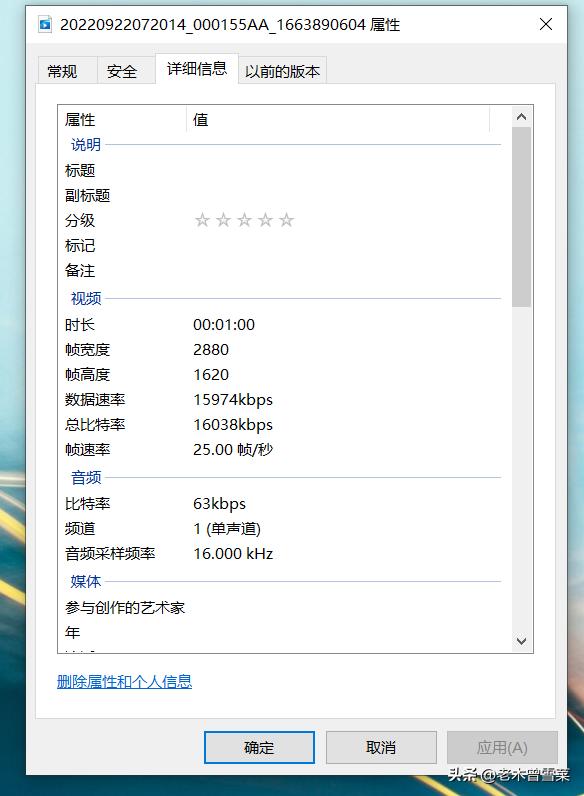Select the 比特率 value 63kbps
The height and width of the screenshot is (796, 584).
219,504
